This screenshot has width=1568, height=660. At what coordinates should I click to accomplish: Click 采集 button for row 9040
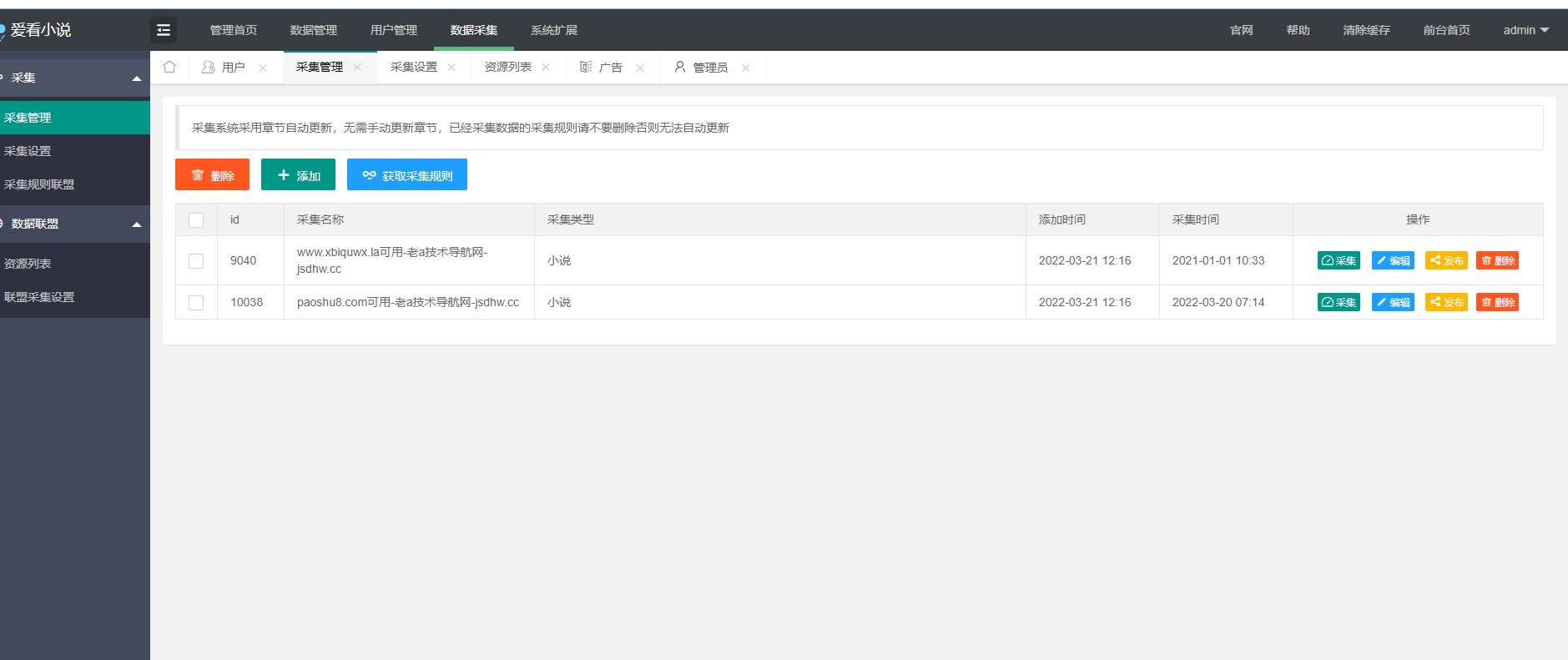click(1339, 260)
